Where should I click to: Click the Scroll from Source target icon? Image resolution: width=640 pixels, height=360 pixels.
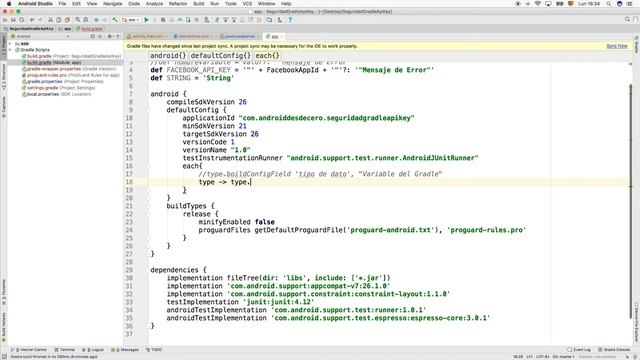(x=93, y=36)
